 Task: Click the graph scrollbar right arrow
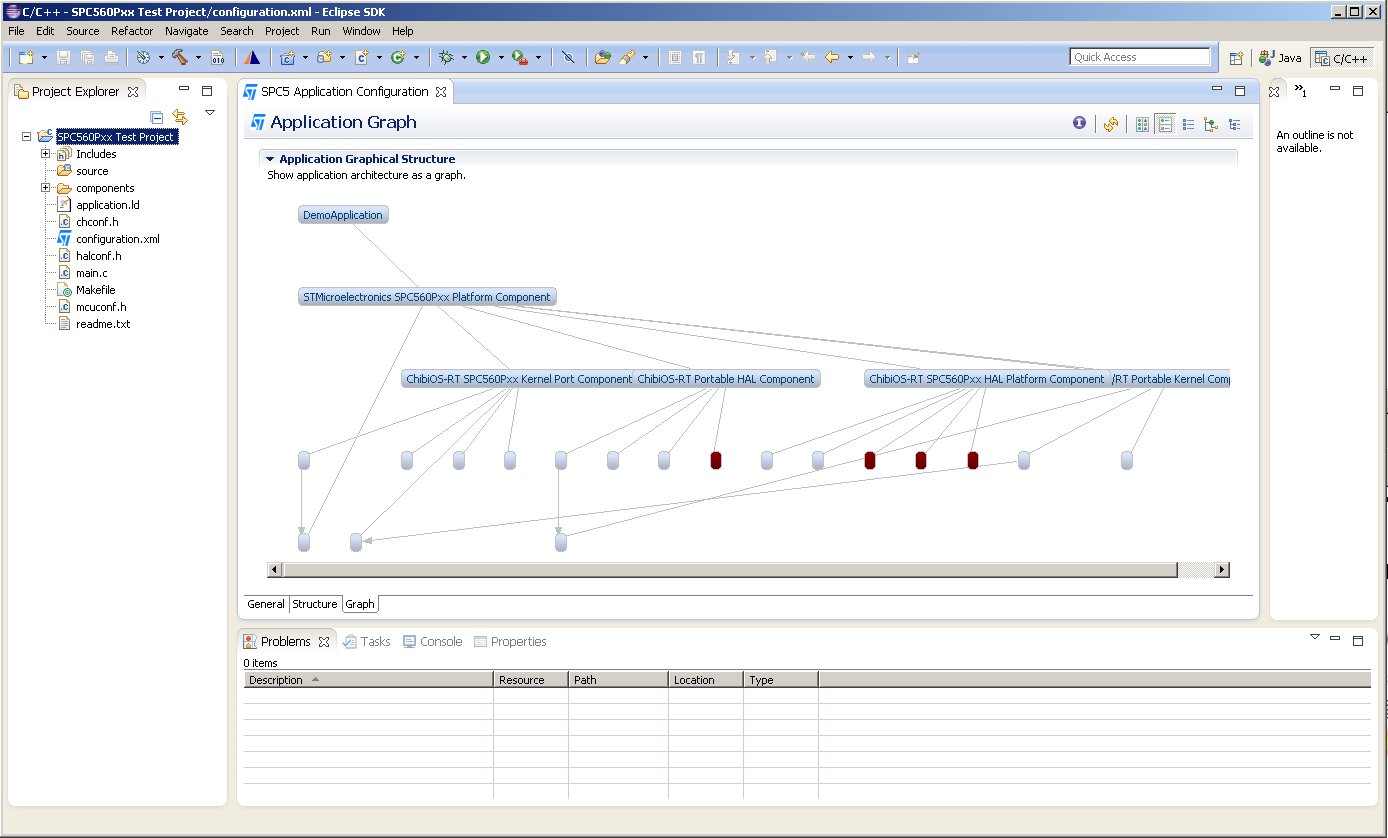click(1221, 570)
